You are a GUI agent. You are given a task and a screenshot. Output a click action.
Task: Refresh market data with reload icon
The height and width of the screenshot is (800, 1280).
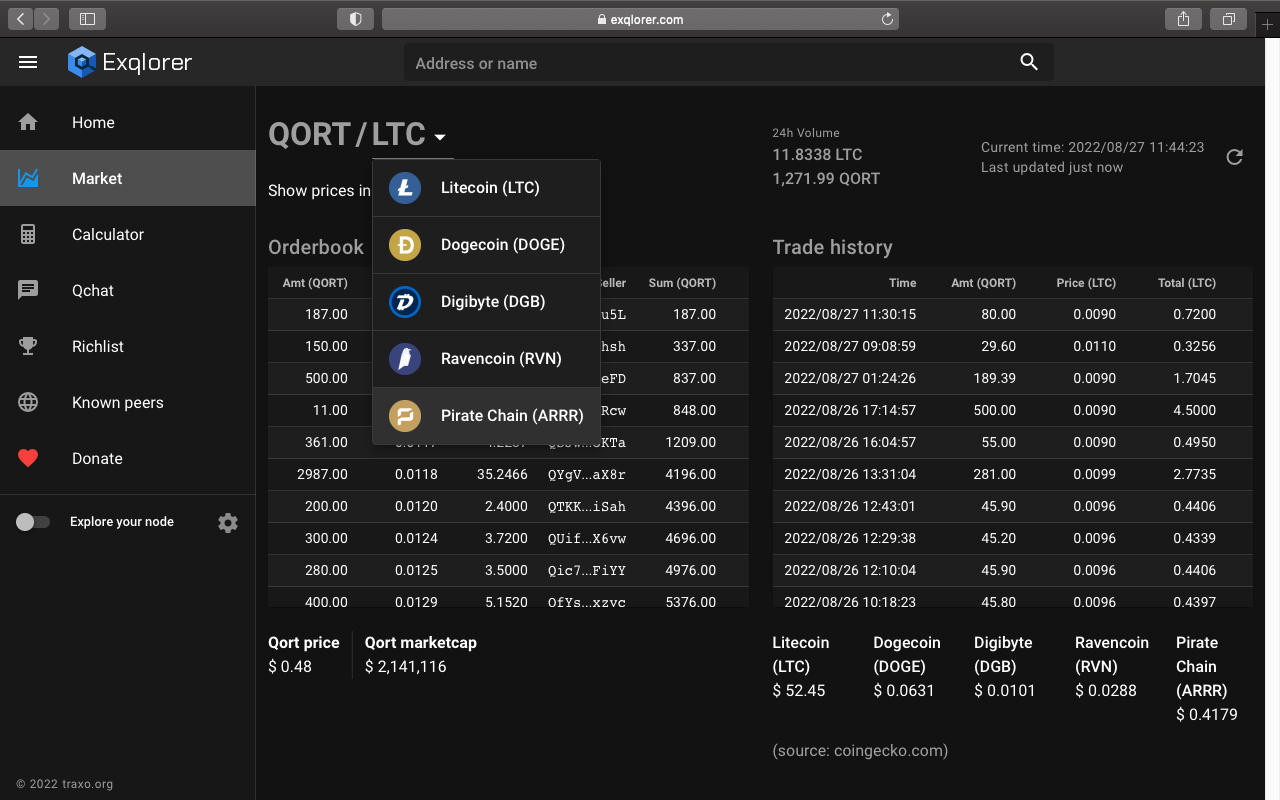1235,157
